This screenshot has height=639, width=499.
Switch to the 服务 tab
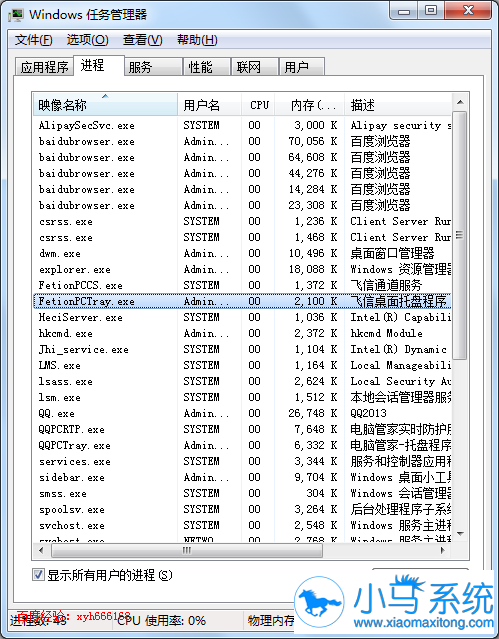153,67
